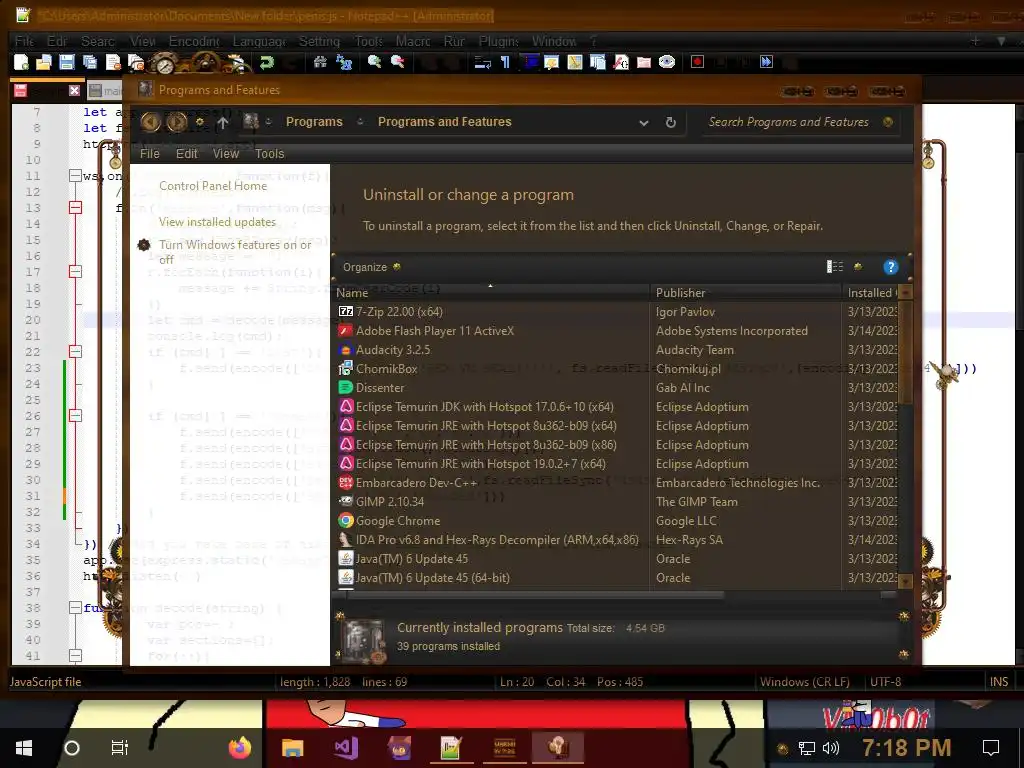Viewport: 1024px width, 768px height.
Task: Collapse code fold marker at line 11
Action: pos(76,176)
